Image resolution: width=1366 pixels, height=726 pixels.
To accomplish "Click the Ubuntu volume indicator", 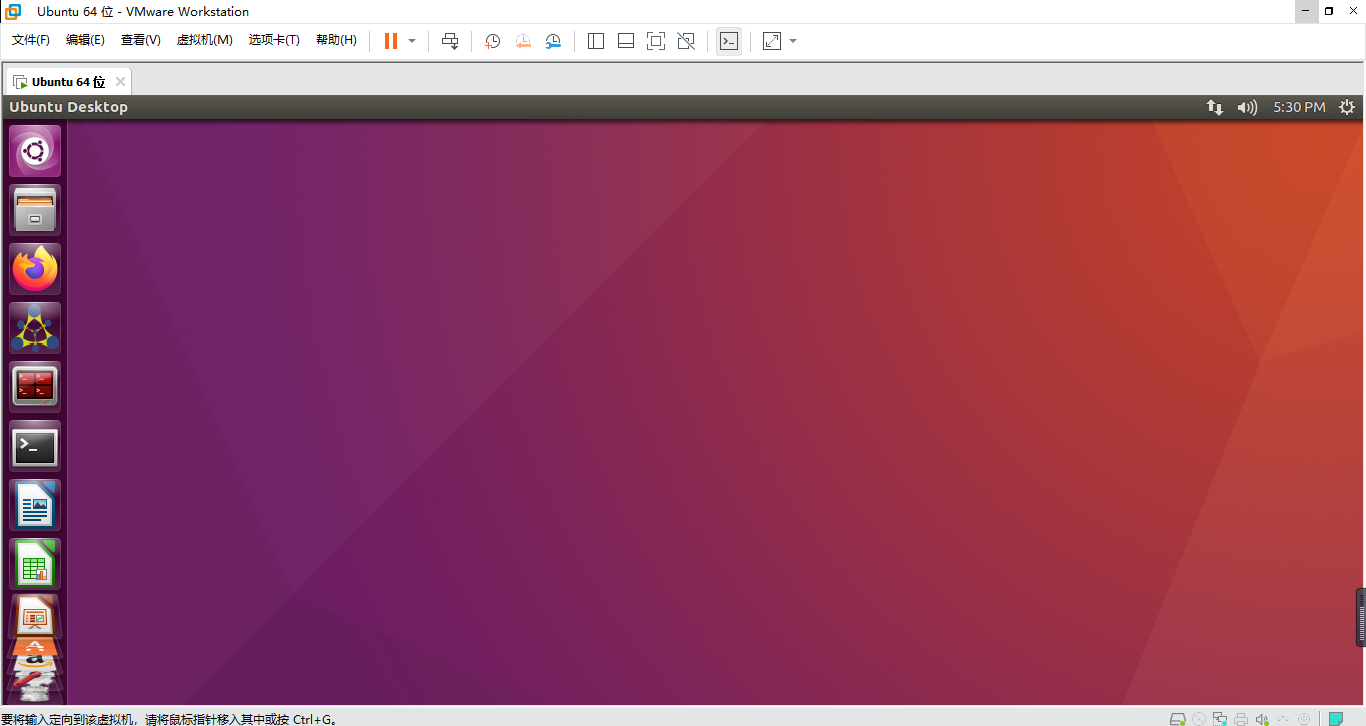I will click(1247, 107).
